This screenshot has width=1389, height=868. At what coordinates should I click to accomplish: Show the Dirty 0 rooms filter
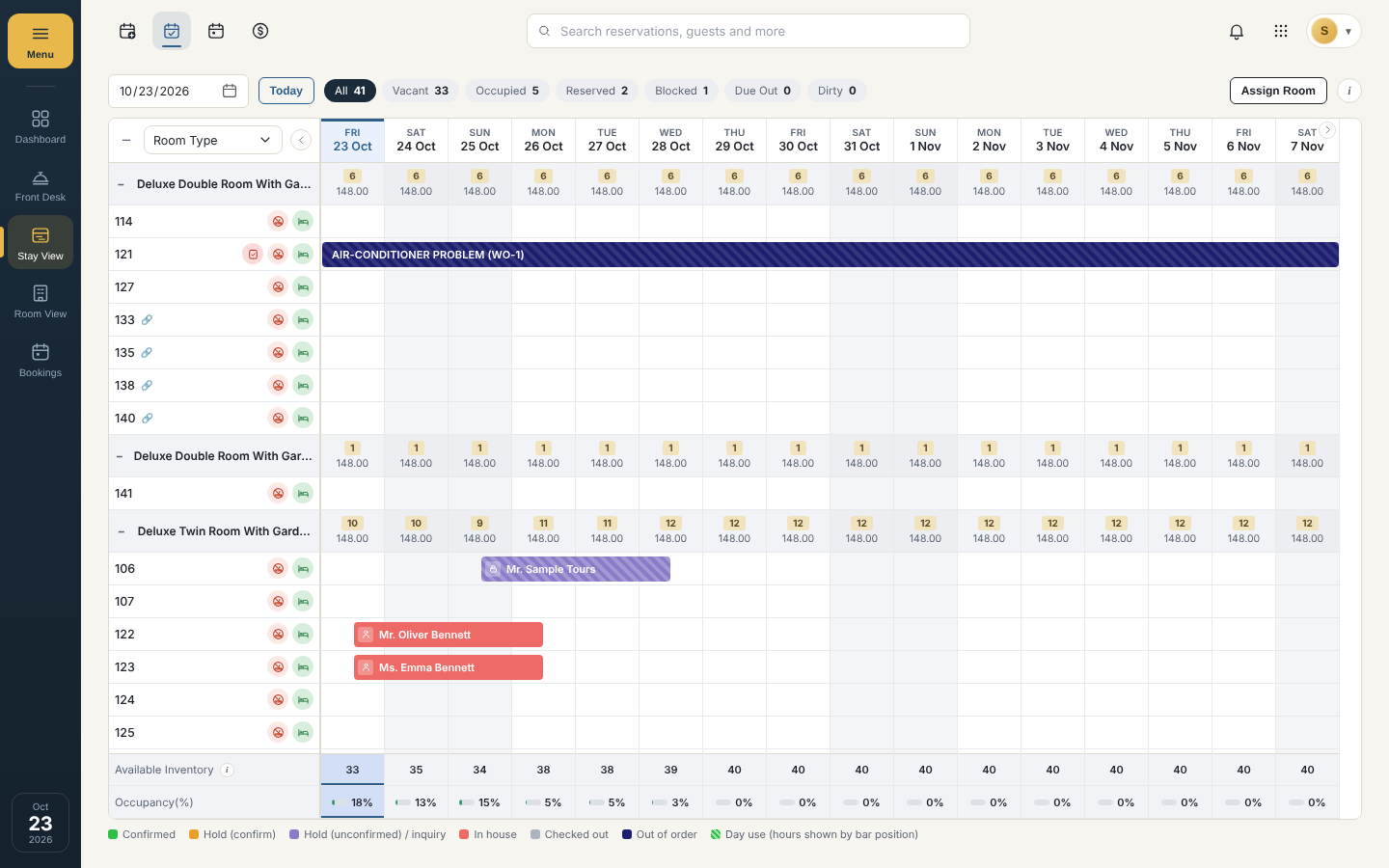[837, 91]
